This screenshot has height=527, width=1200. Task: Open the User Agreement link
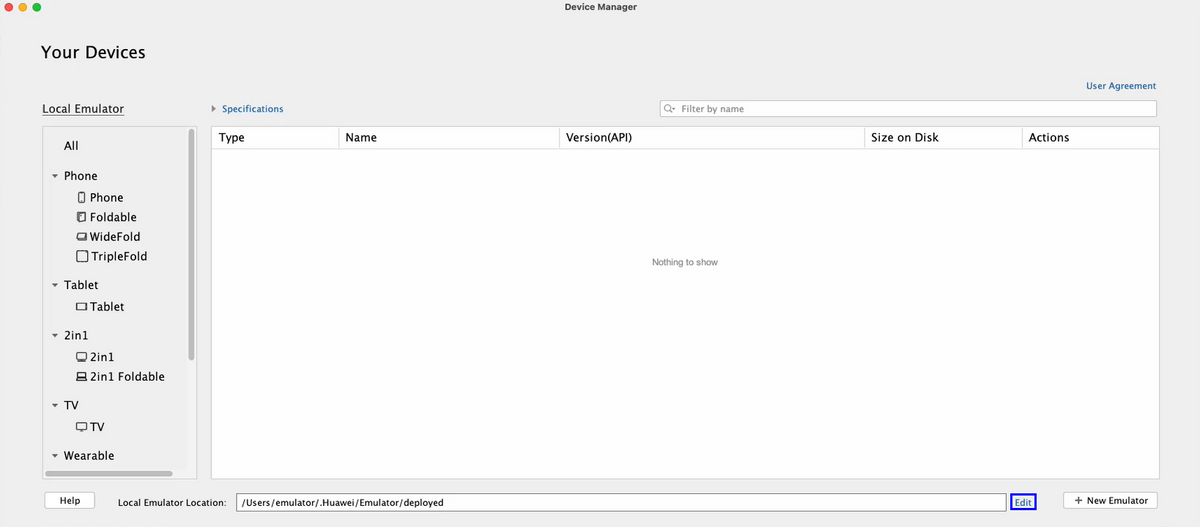pos(1120,86)
